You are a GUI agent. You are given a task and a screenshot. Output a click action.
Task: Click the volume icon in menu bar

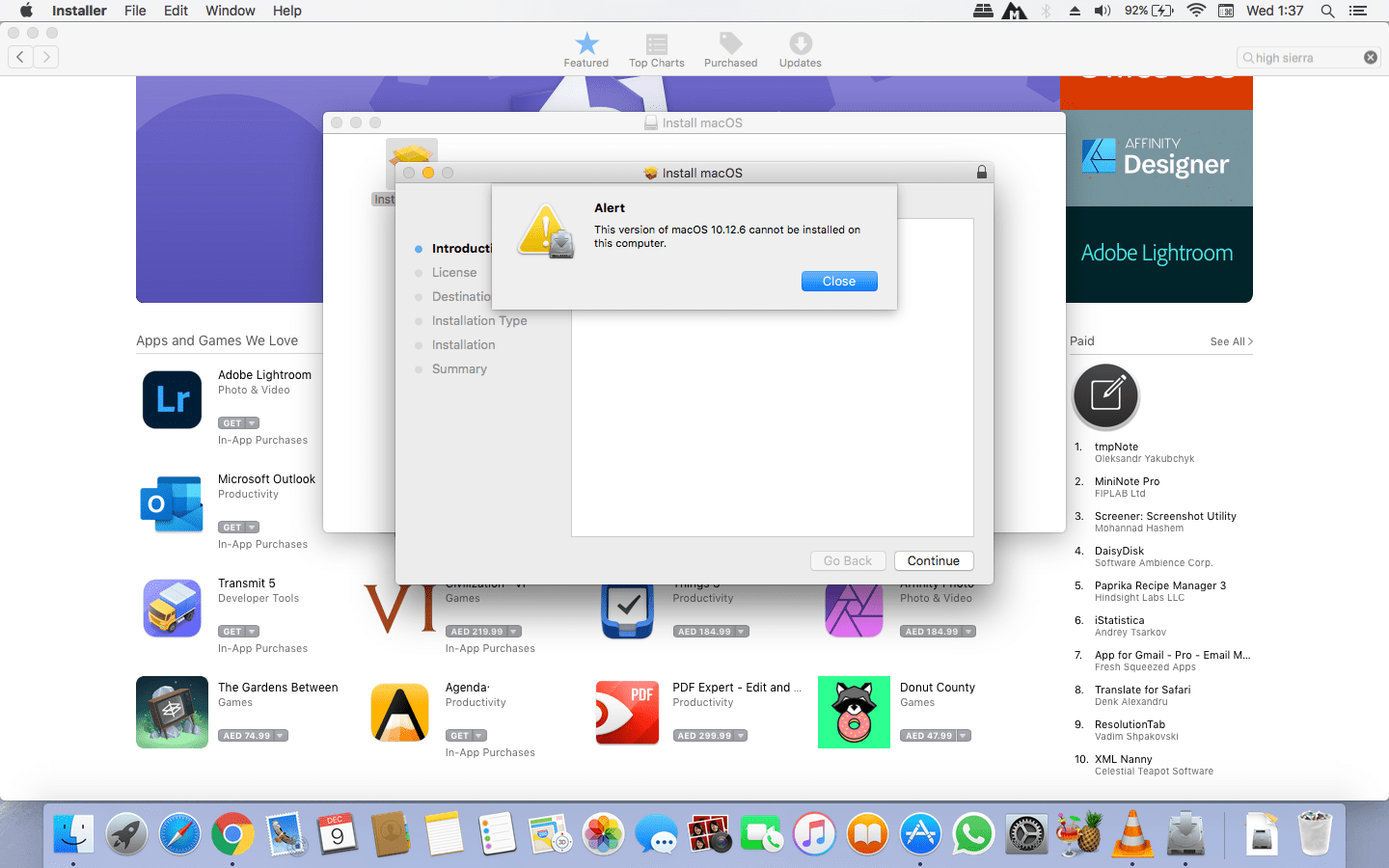tap(1103, 11)
